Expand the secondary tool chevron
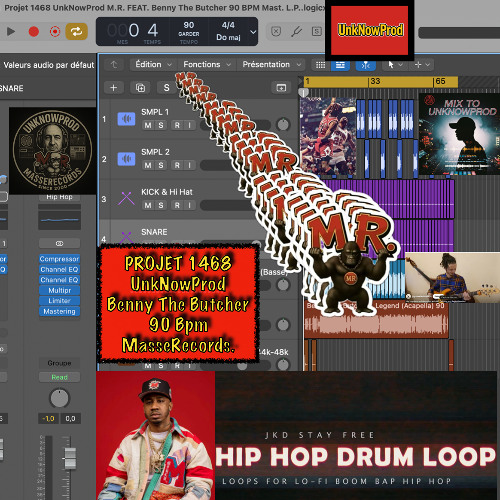The image size is (500, 500). click(428, 65)
